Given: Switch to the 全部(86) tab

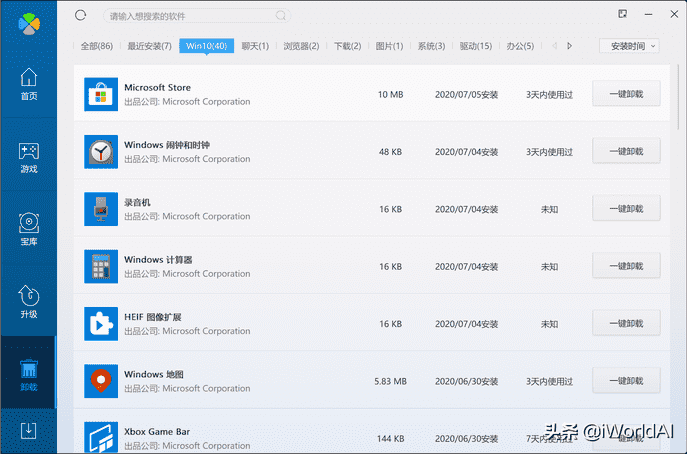Looking at the screenshot, I should (x=96, y=46).
